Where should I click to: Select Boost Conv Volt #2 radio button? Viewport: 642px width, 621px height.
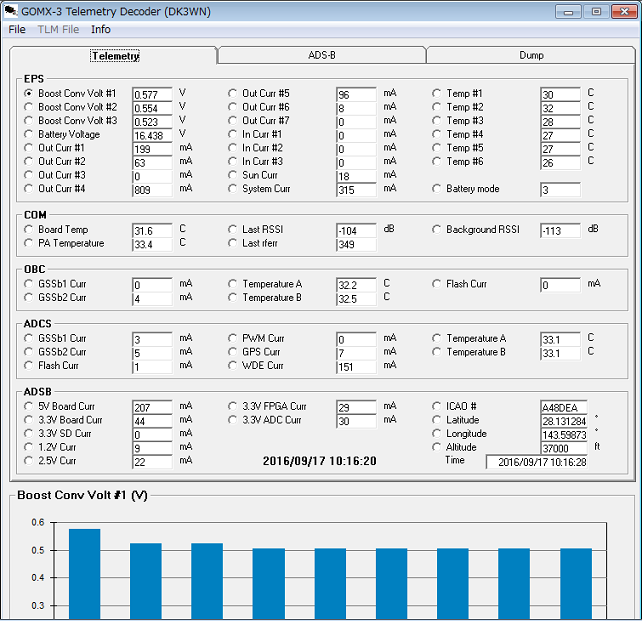[x=28, y=107]
